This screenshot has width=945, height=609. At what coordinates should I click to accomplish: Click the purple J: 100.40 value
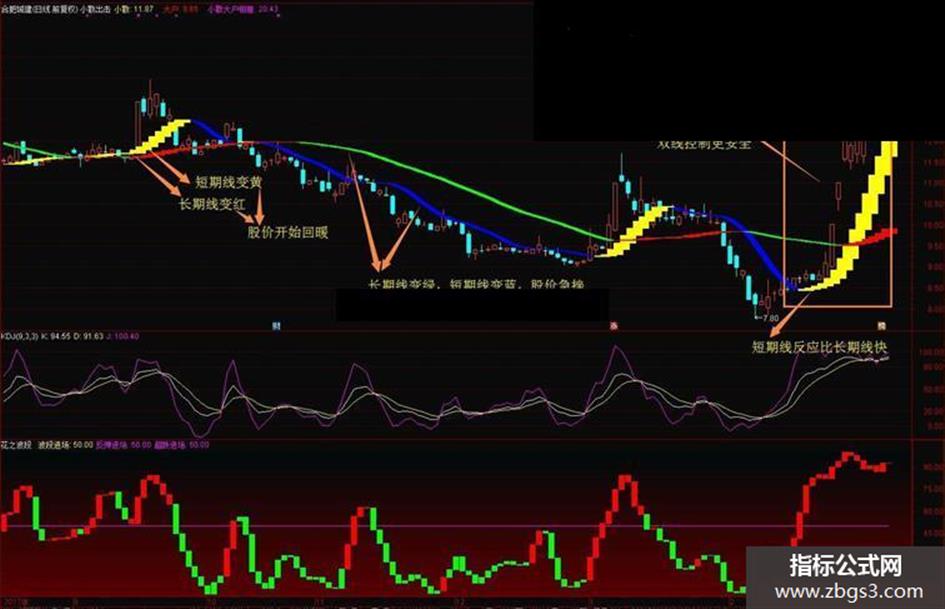coord(122,336)
